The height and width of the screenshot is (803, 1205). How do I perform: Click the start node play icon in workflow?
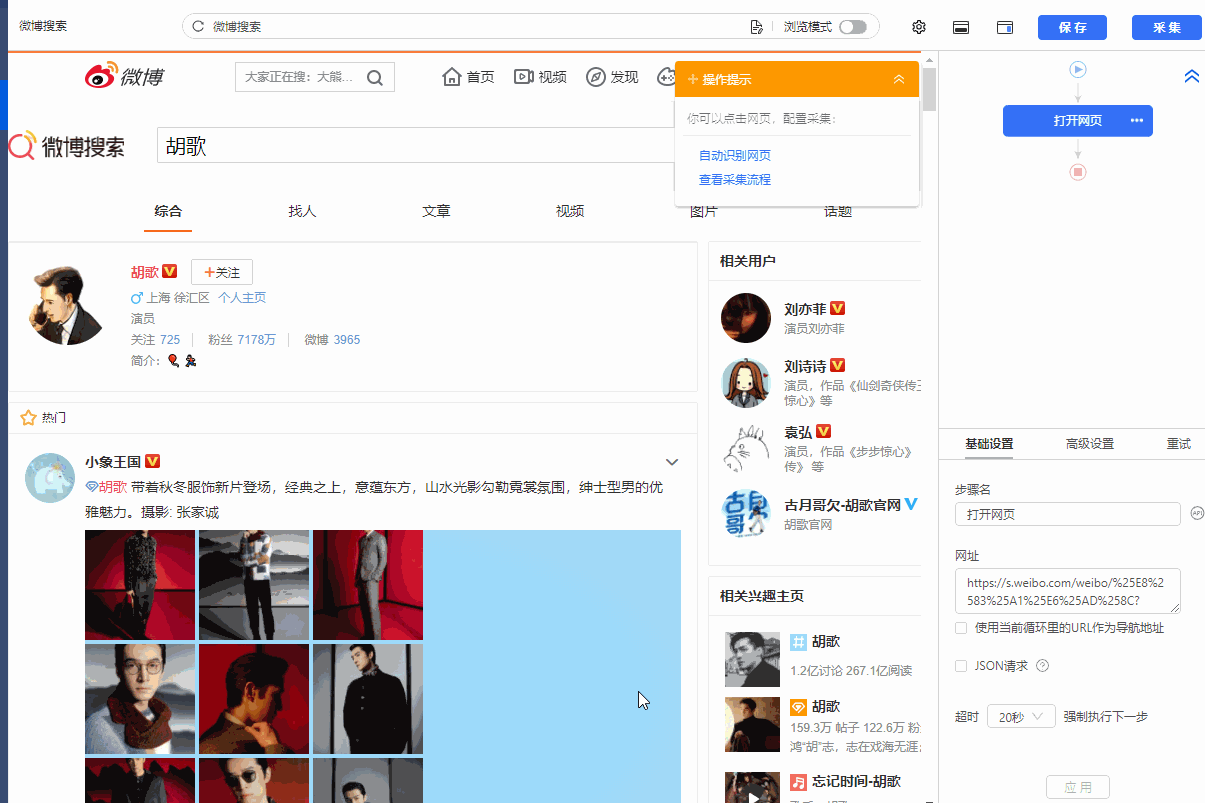[1078, 70]
